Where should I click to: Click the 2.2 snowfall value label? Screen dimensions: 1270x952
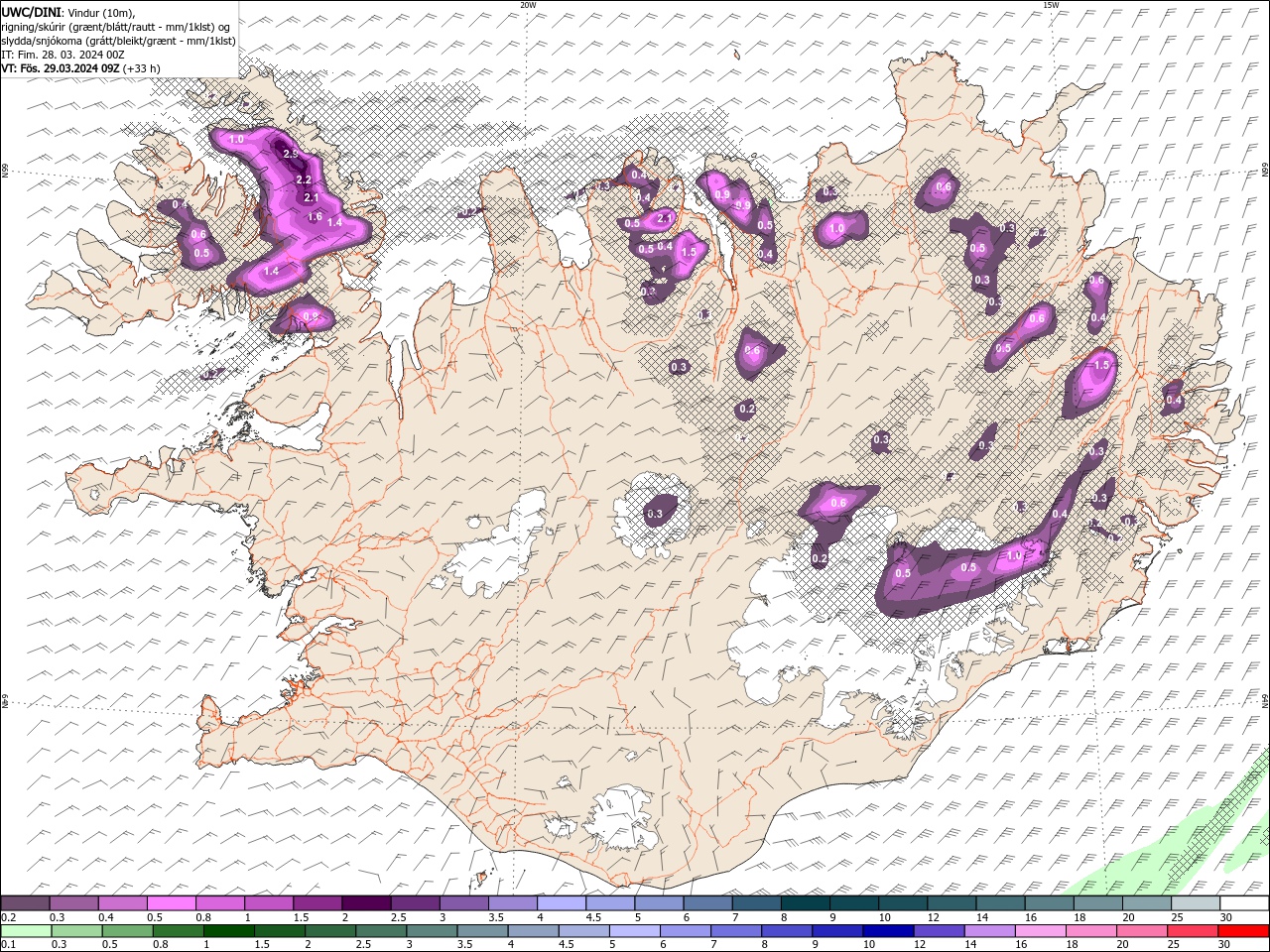[305, 179]
